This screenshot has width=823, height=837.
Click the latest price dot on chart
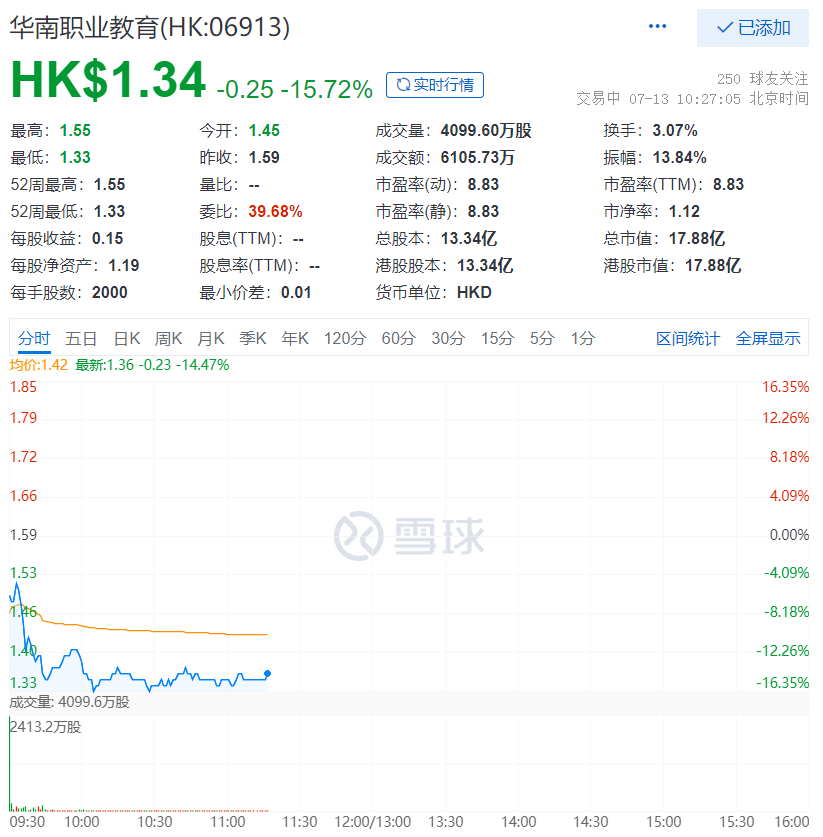pos(267,674)
